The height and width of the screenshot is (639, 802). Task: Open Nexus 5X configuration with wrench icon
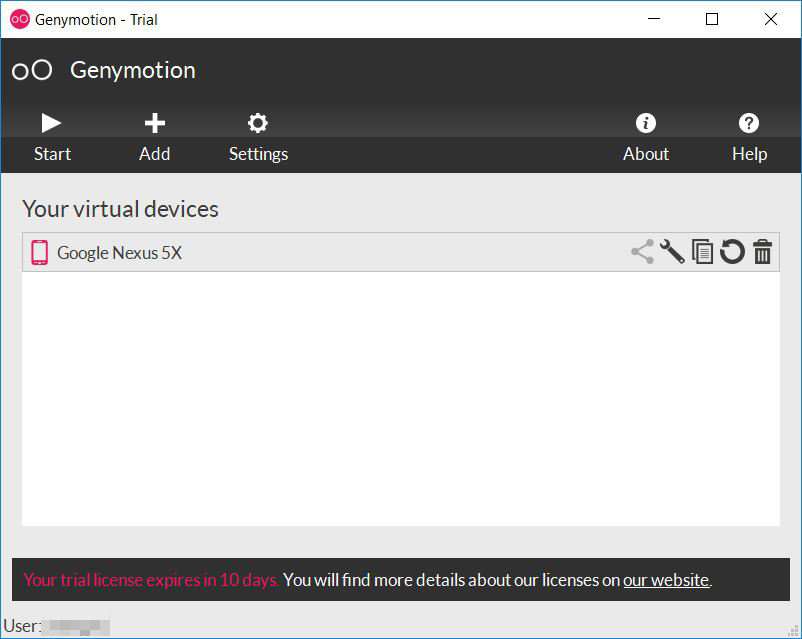[x=672, y=252]
